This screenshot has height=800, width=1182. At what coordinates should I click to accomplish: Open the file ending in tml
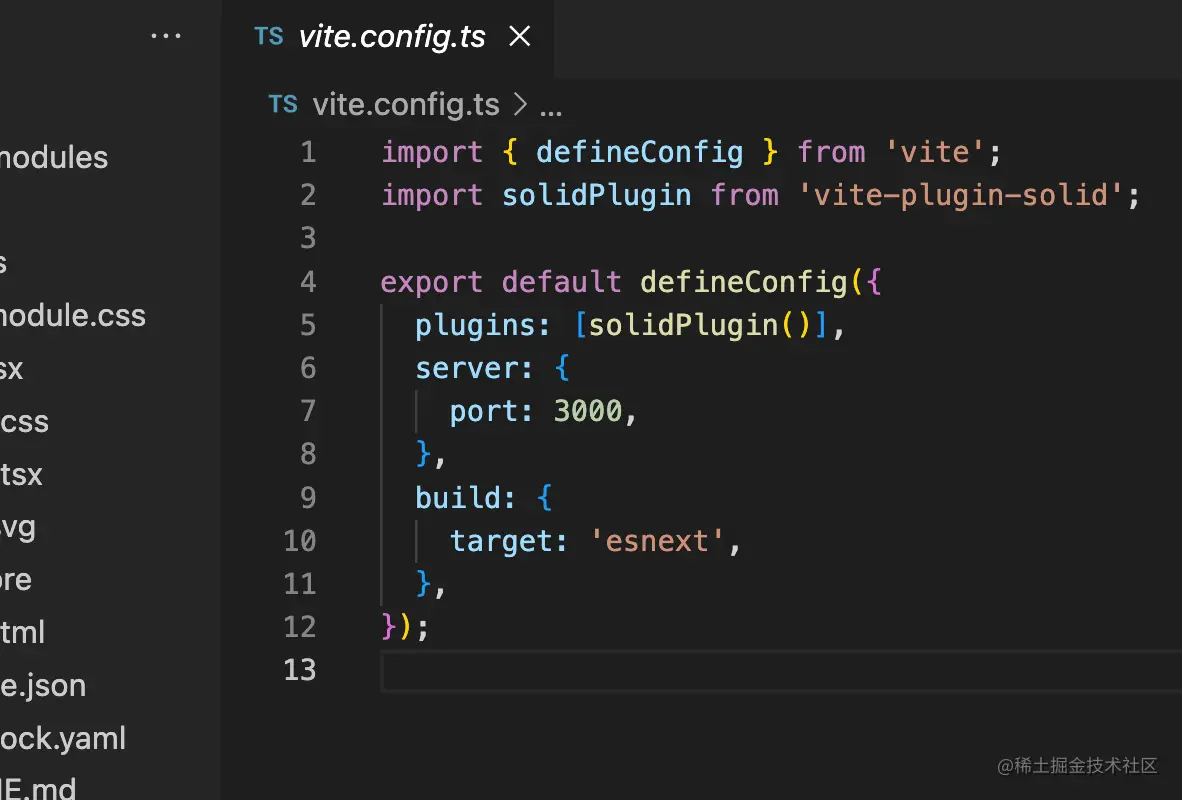pos(23,632)
